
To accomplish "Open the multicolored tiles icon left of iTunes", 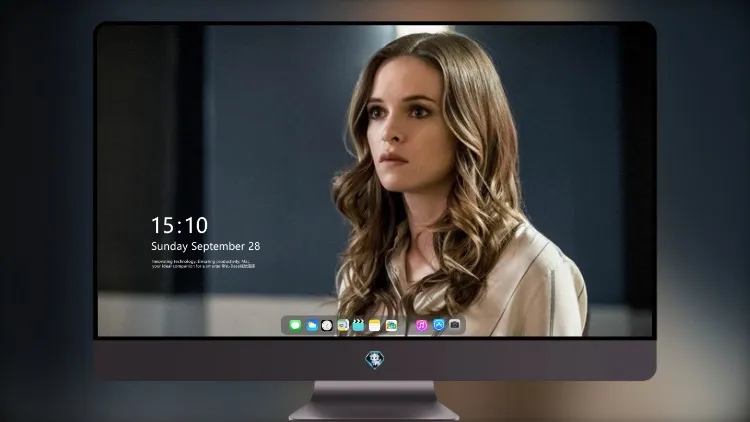I will [391, 326].
